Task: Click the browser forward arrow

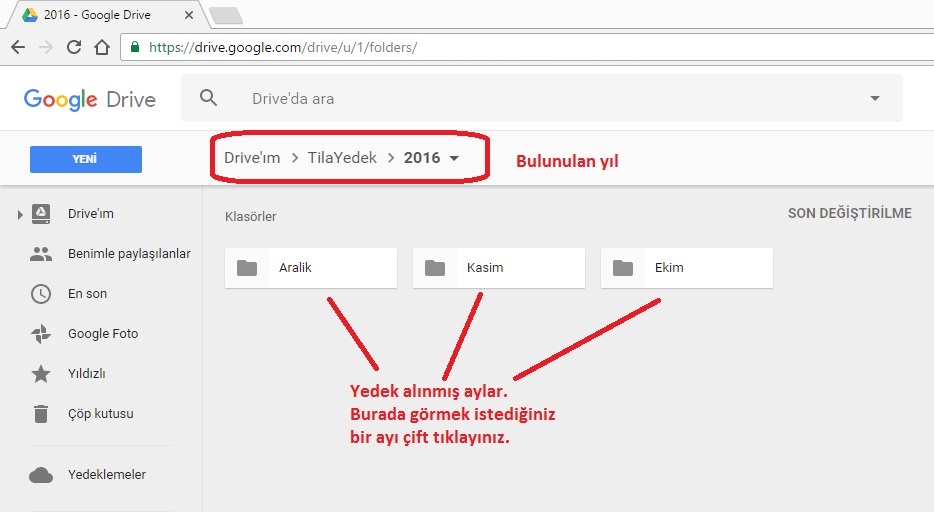Action: (46, 47)
